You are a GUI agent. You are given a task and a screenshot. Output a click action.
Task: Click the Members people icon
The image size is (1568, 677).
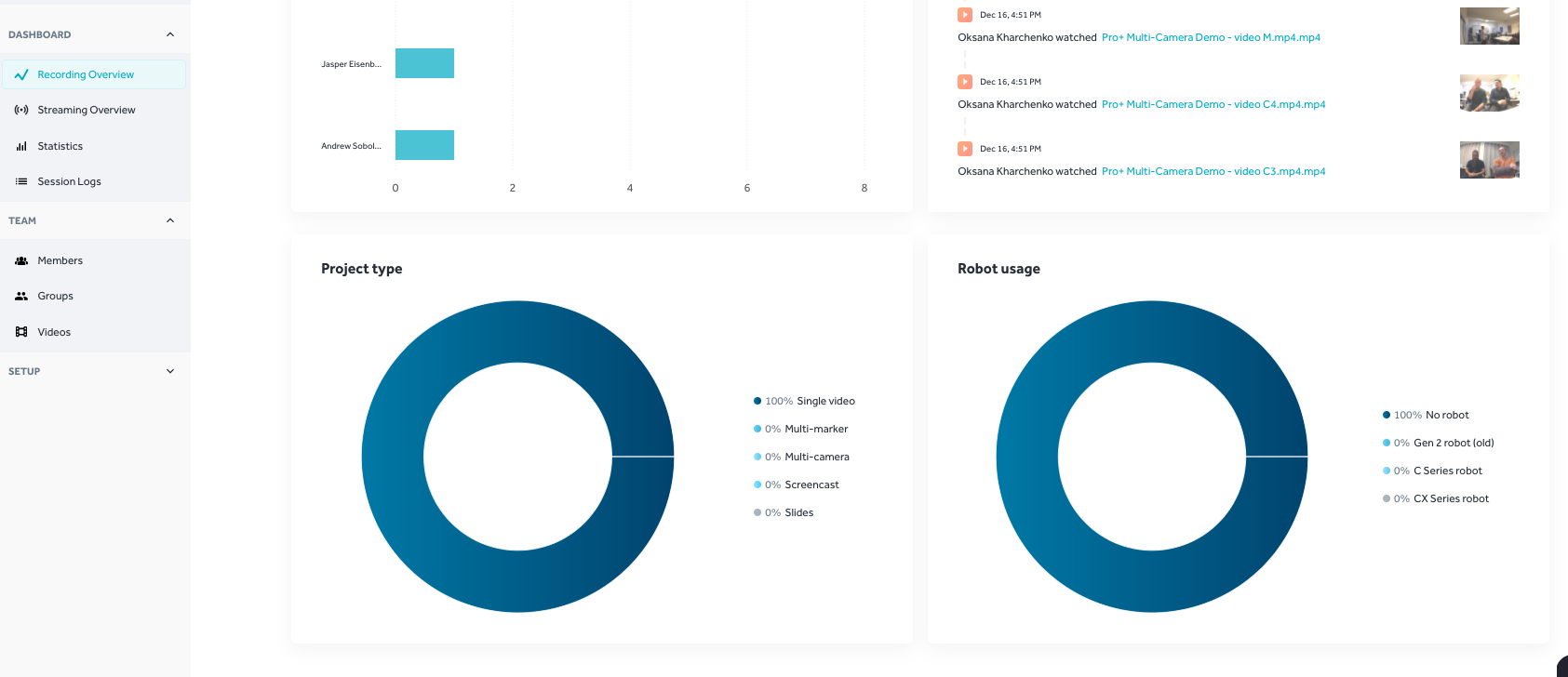(x=21, y=260)
